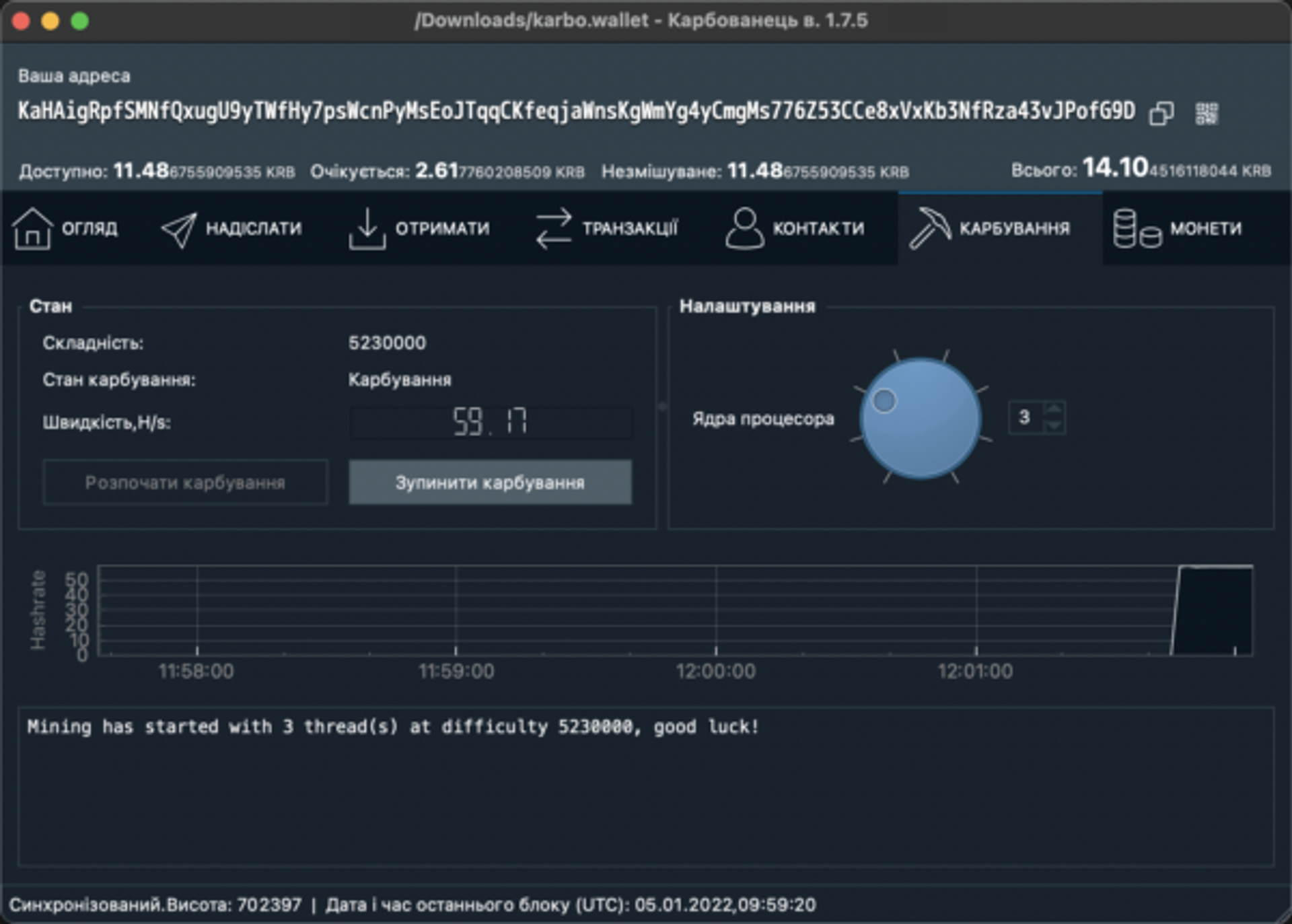Click the mining state value Карбування

400,380
